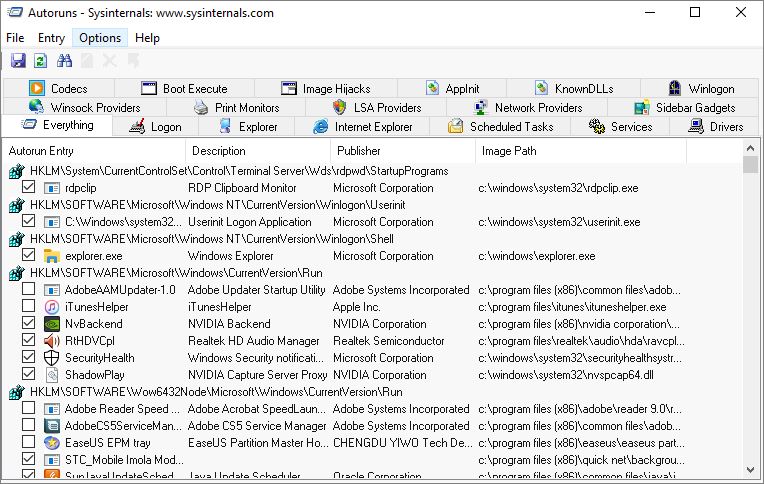This screenshot has height=484, width=764.
Task: Open the Network Providers tab
Action: click(x=528, y=108)
